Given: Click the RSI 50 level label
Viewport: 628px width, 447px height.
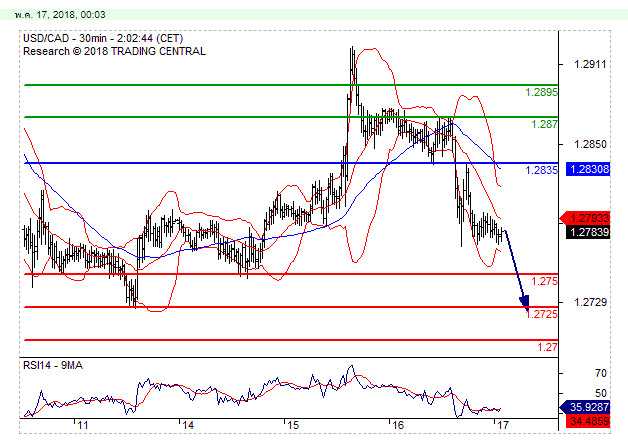Looking at the screenshot, I should pyautogui.click(x=601, y=393).
